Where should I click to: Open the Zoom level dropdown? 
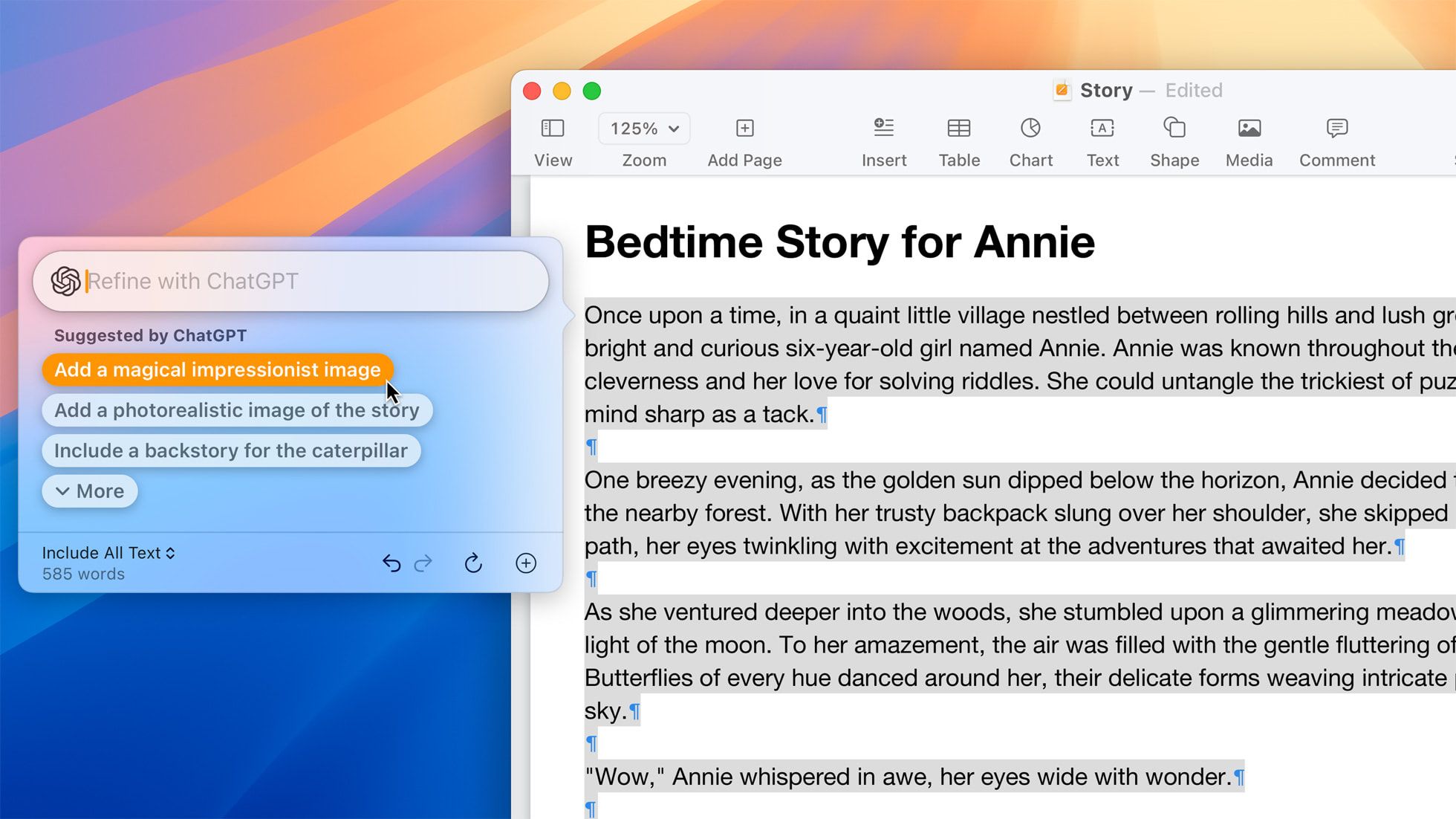point(644,128)
